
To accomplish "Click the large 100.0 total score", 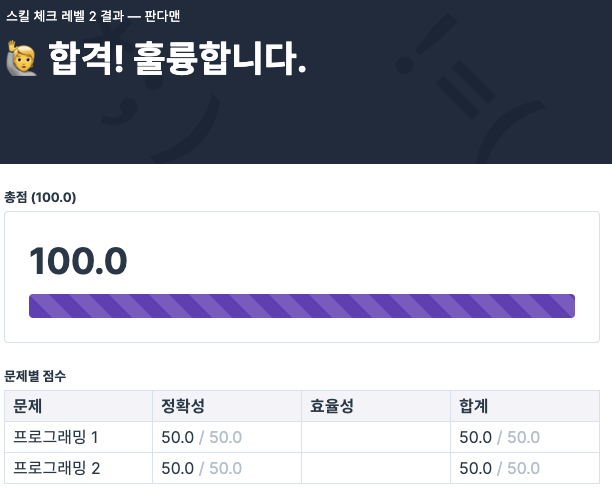I will pyautogui.click(x=78, y=262).
